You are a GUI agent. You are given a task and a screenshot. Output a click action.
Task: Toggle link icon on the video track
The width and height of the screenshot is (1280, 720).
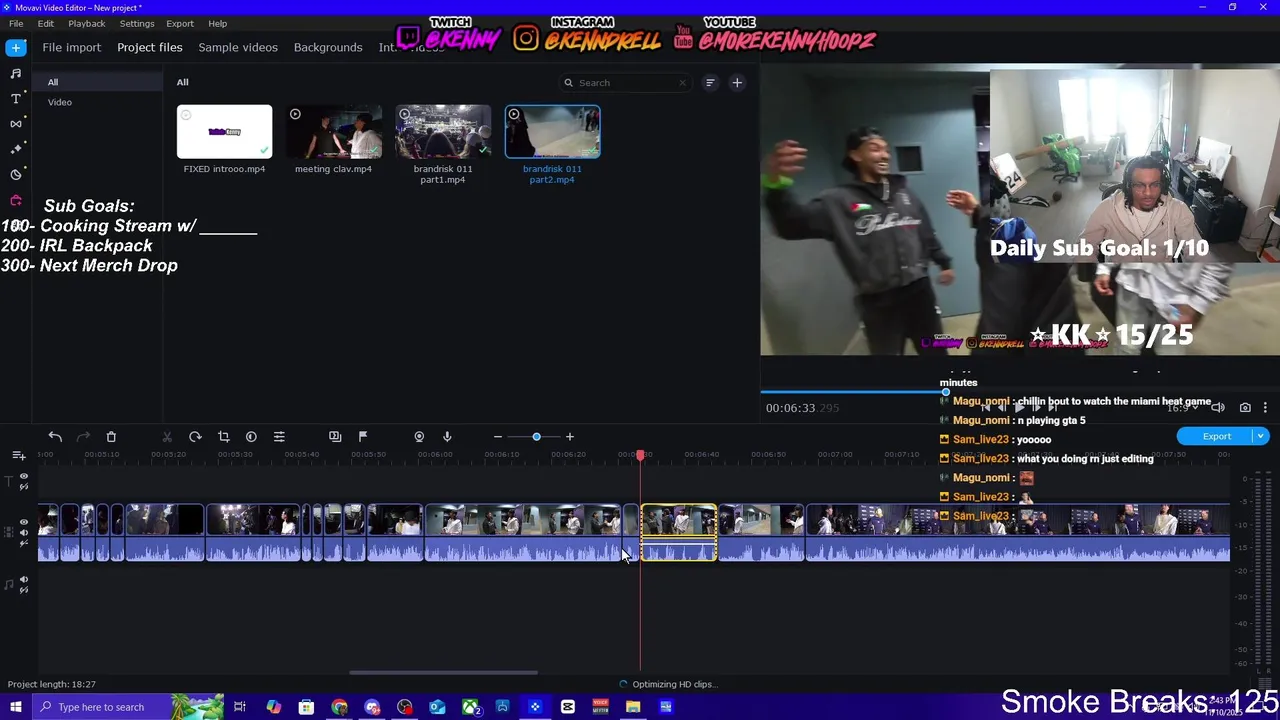(x=24, y=542)
